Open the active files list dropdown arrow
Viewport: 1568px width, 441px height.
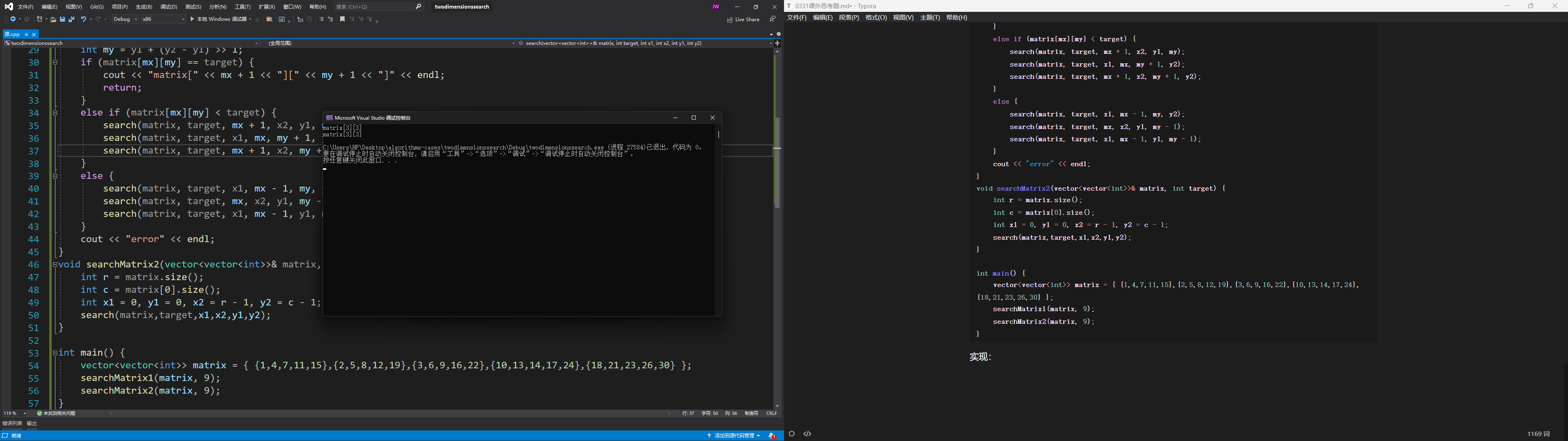coord(771,34)
